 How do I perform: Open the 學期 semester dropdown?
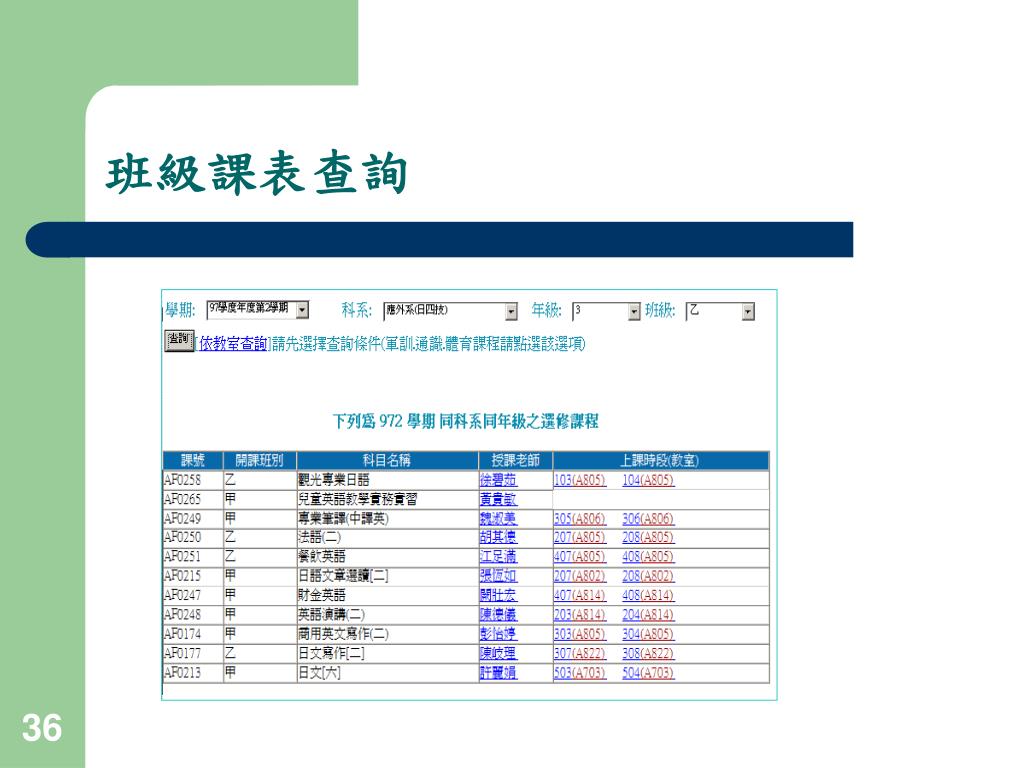pyautogui.click(x=257, y=310)
